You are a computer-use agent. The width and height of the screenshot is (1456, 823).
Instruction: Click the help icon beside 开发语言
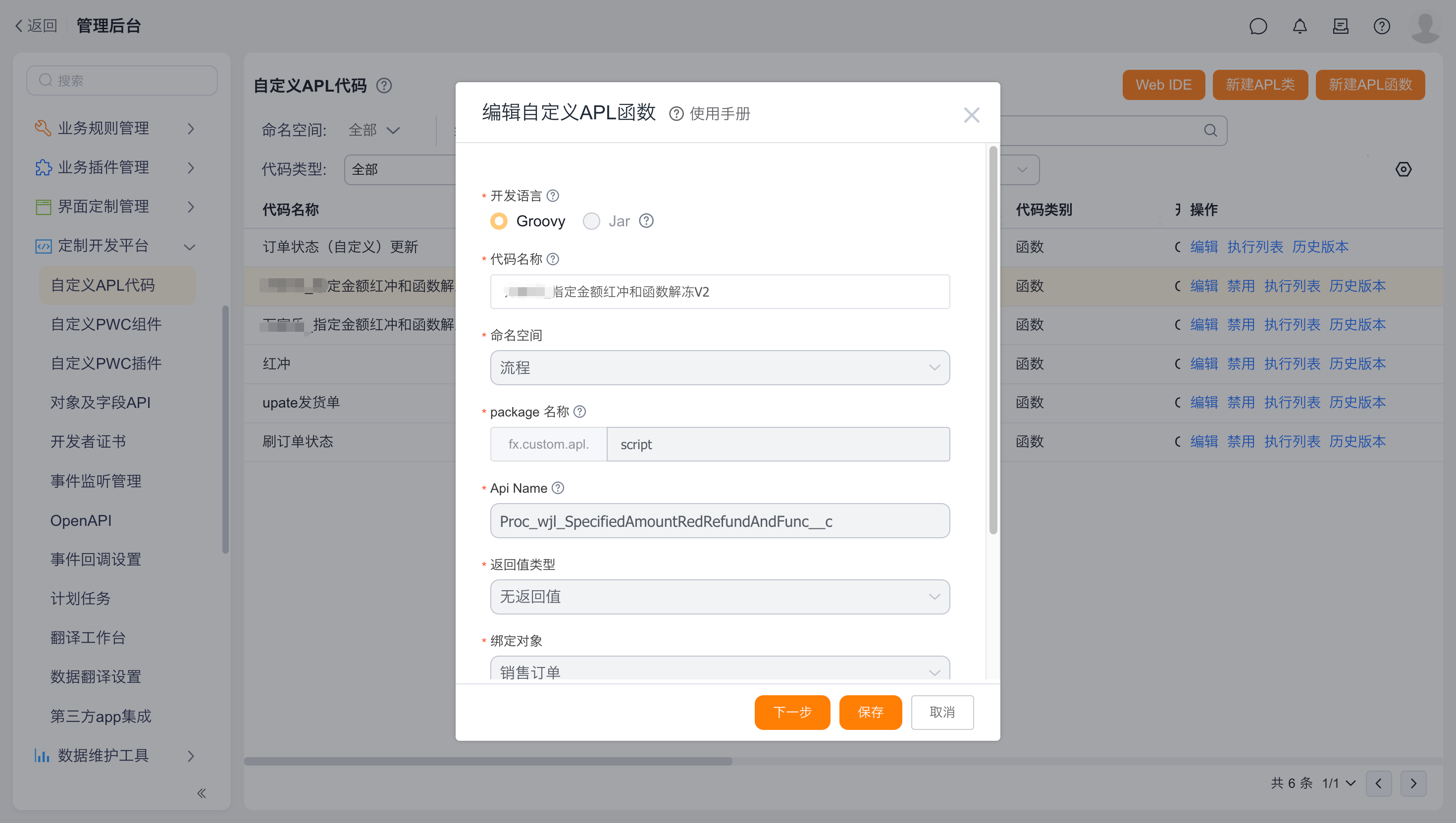coord(553,196)
